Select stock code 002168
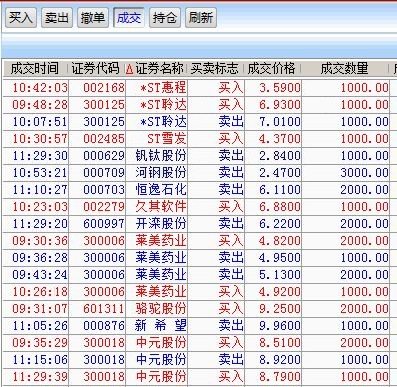397x387 pixels. (x=104, y=88)
